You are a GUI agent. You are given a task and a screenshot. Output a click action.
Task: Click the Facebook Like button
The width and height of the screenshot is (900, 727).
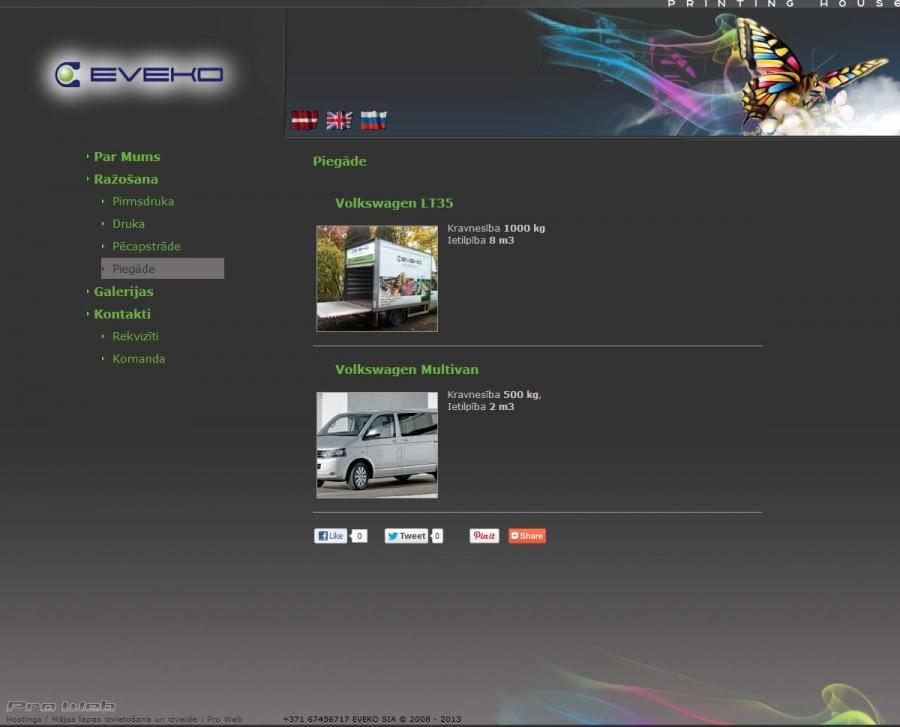tap(331, 536)
